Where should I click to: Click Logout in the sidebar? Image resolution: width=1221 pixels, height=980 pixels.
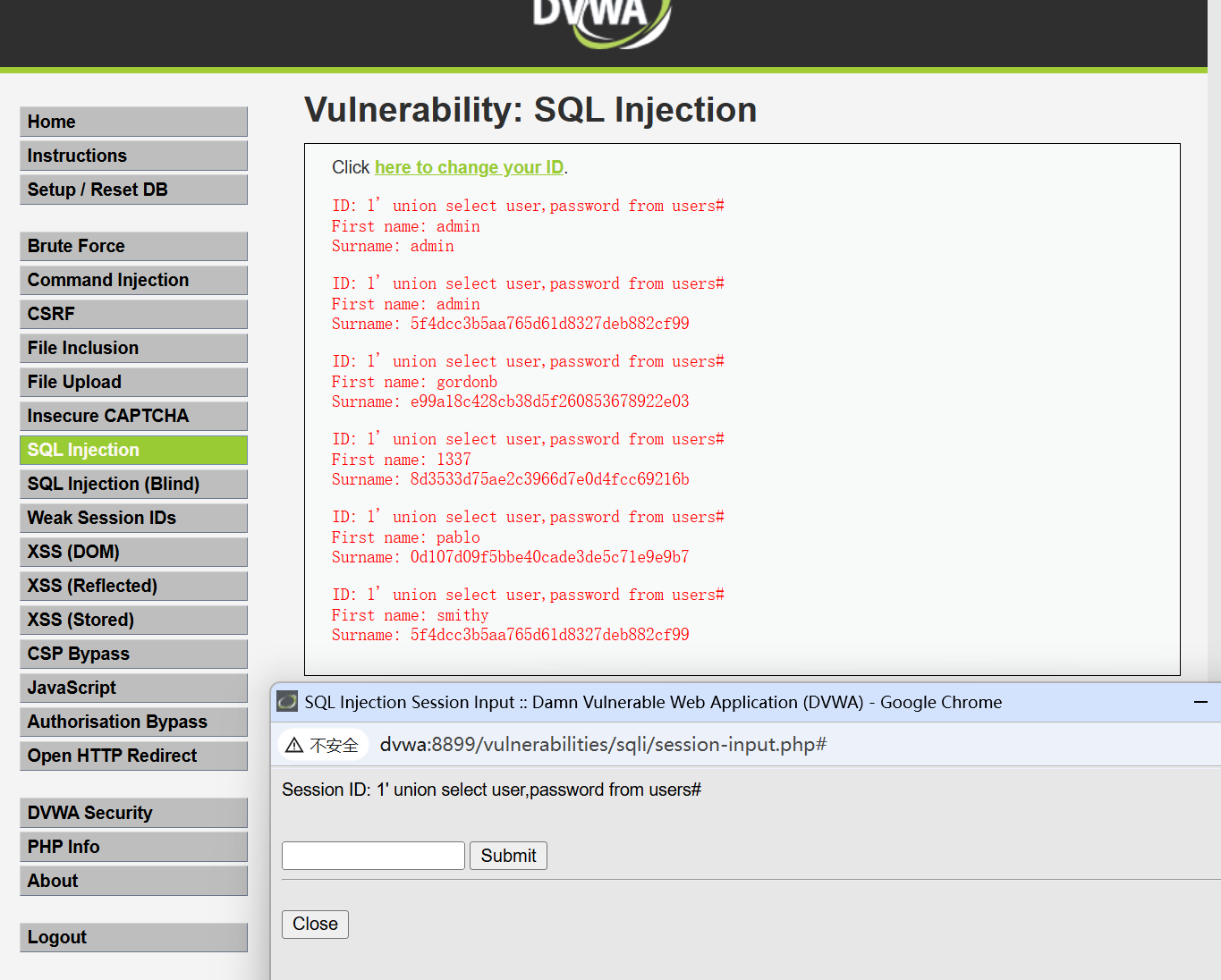[133, 937]
